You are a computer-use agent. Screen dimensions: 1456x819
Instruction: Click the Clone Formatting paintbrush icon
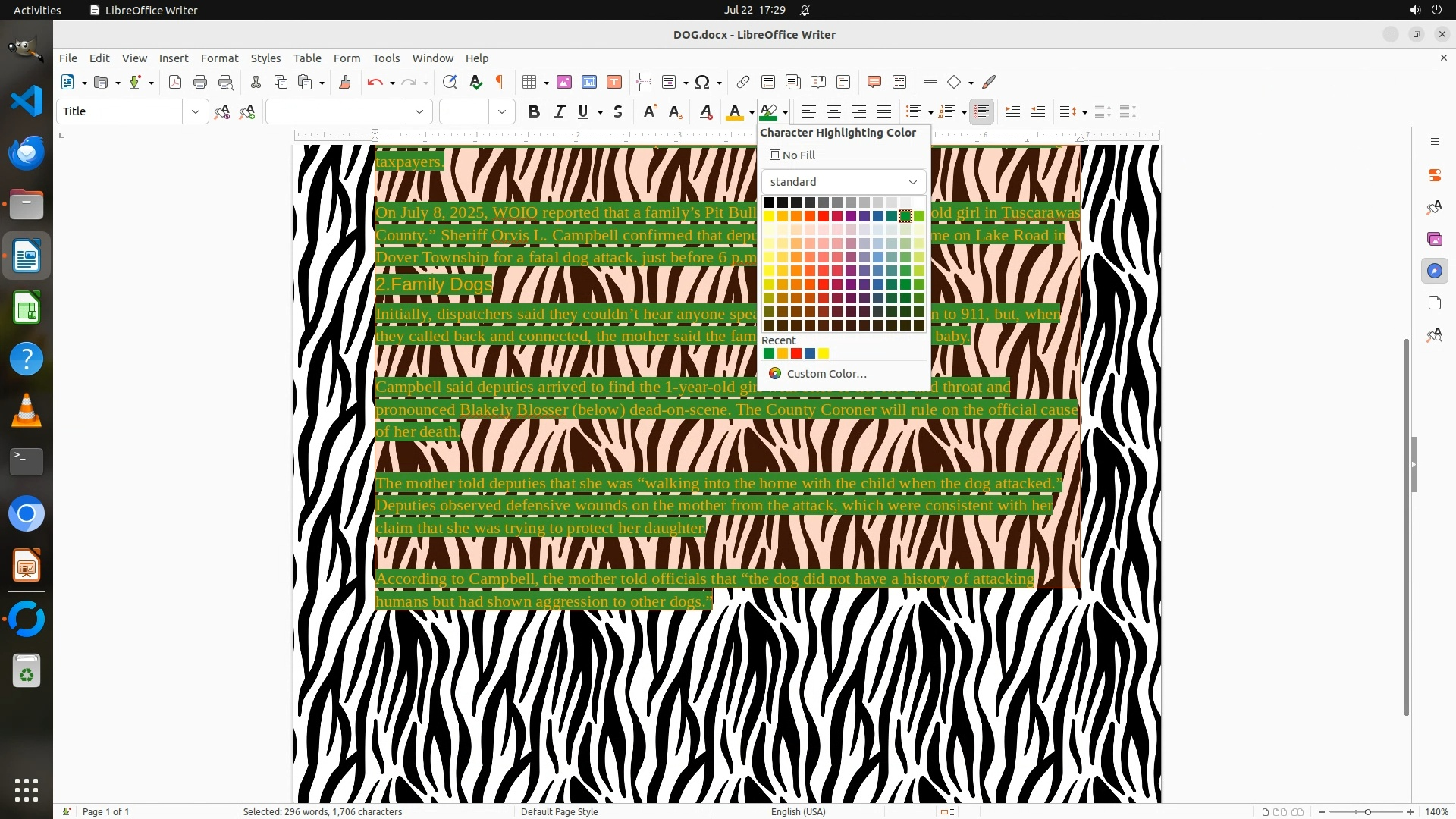(345, 83)
